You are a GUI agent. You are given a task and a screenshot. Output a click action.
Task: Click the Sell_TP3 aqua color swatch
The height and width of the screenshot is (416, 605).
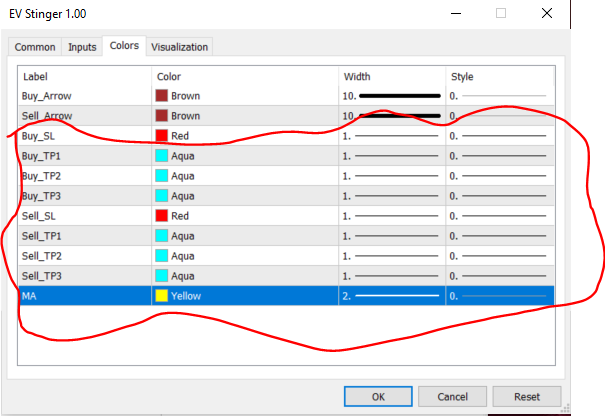pos(162,276)
